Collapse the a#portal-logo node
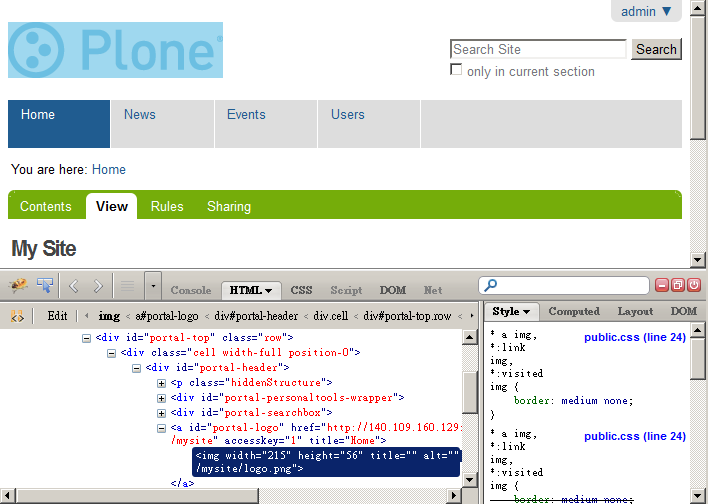Screen dimensions: 708x504 click(161, 428)
